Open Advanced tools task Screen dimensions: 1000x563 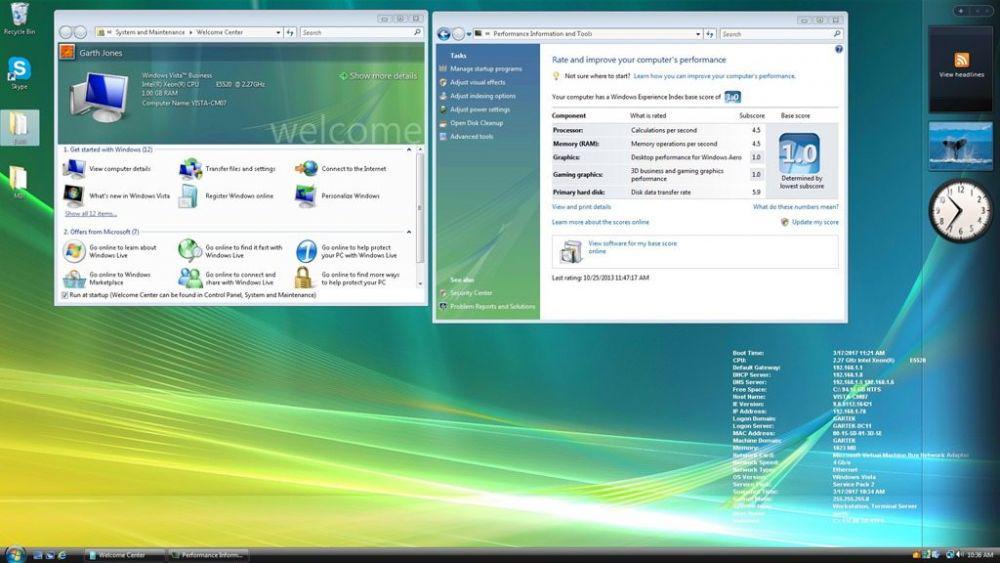click(x=471, y=136)
